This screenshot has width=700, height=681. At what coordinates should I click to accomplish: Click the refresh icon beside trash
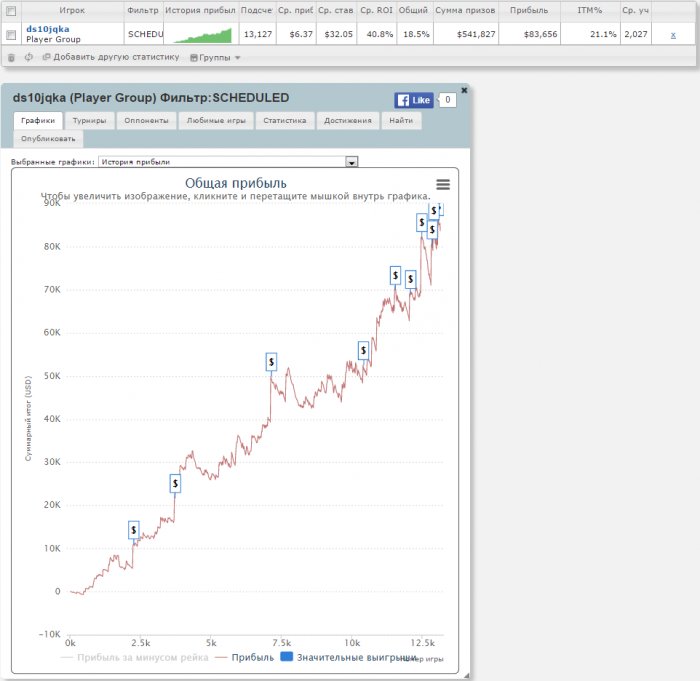pos(28,57)
